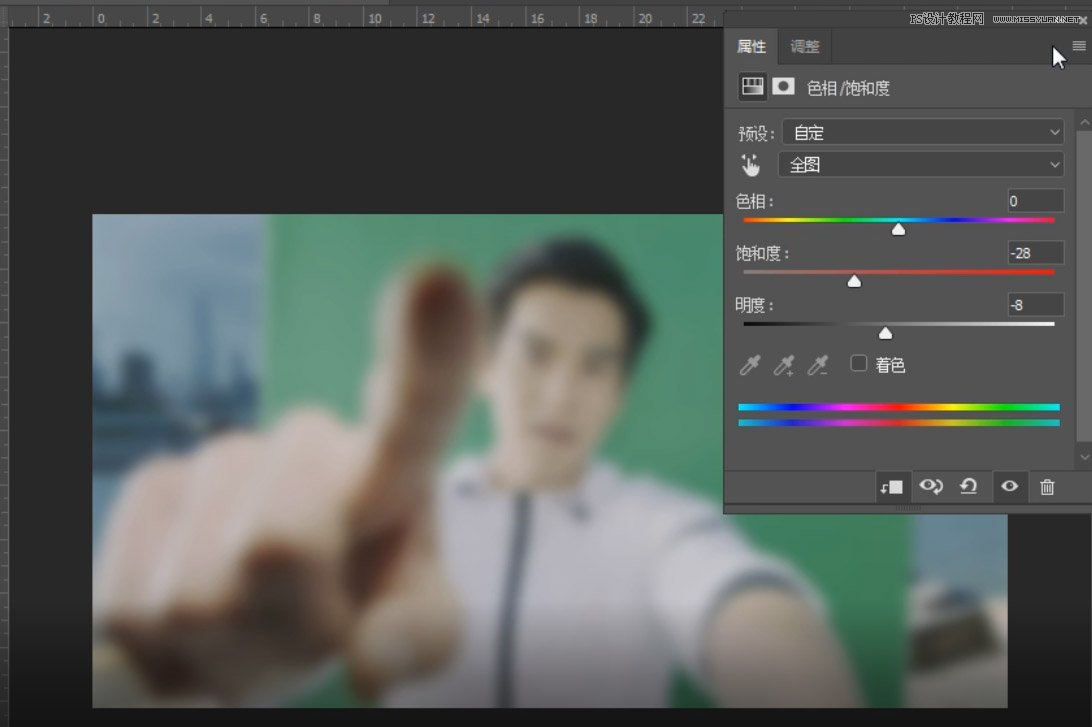Select the targeted adjustment tool
The width and height of the screenshot is (1092, 727).
[x=751, y=164]
